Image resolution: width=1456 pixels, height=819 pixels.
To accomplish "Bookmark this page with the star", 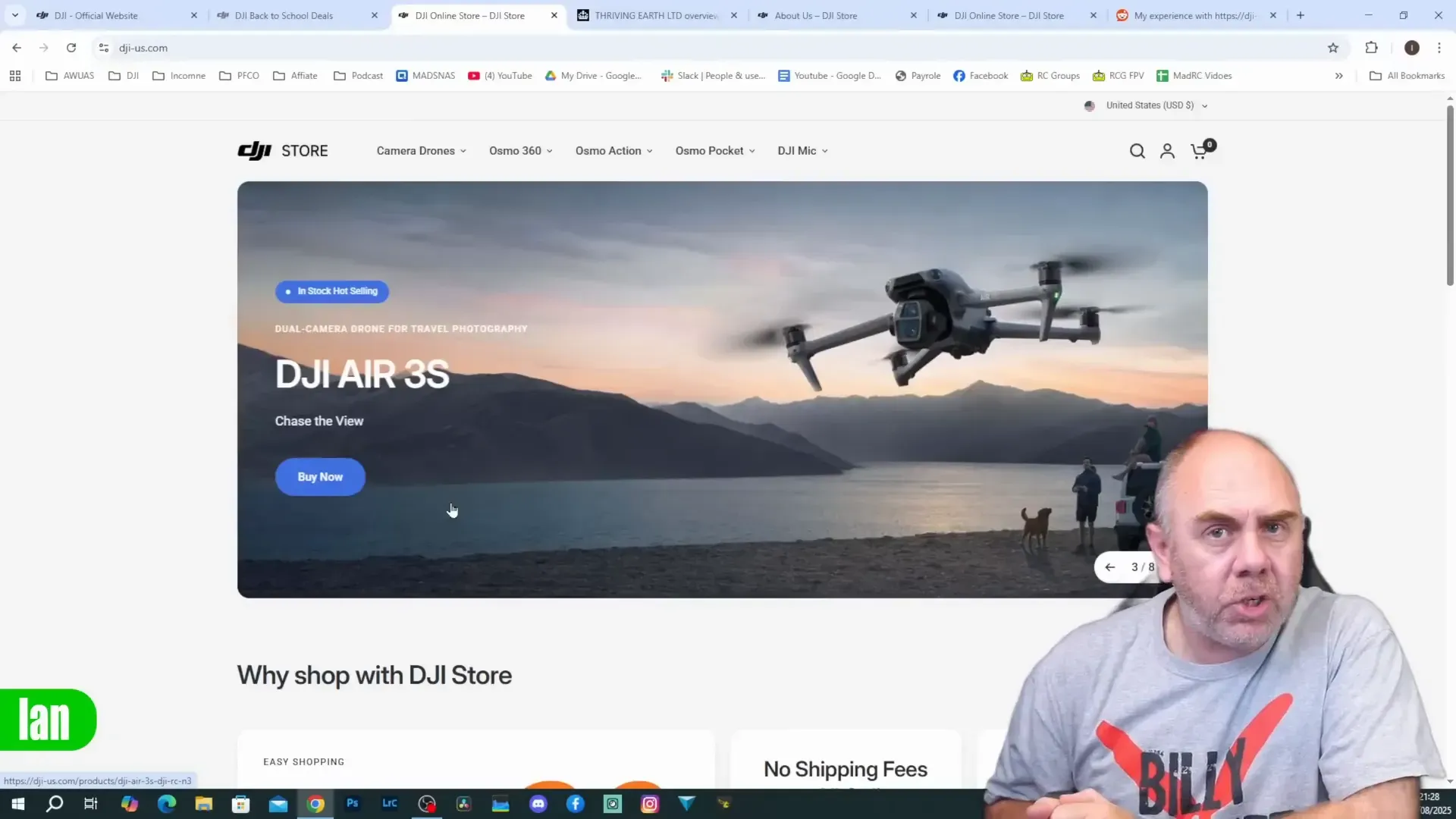I will [1333, 48].
